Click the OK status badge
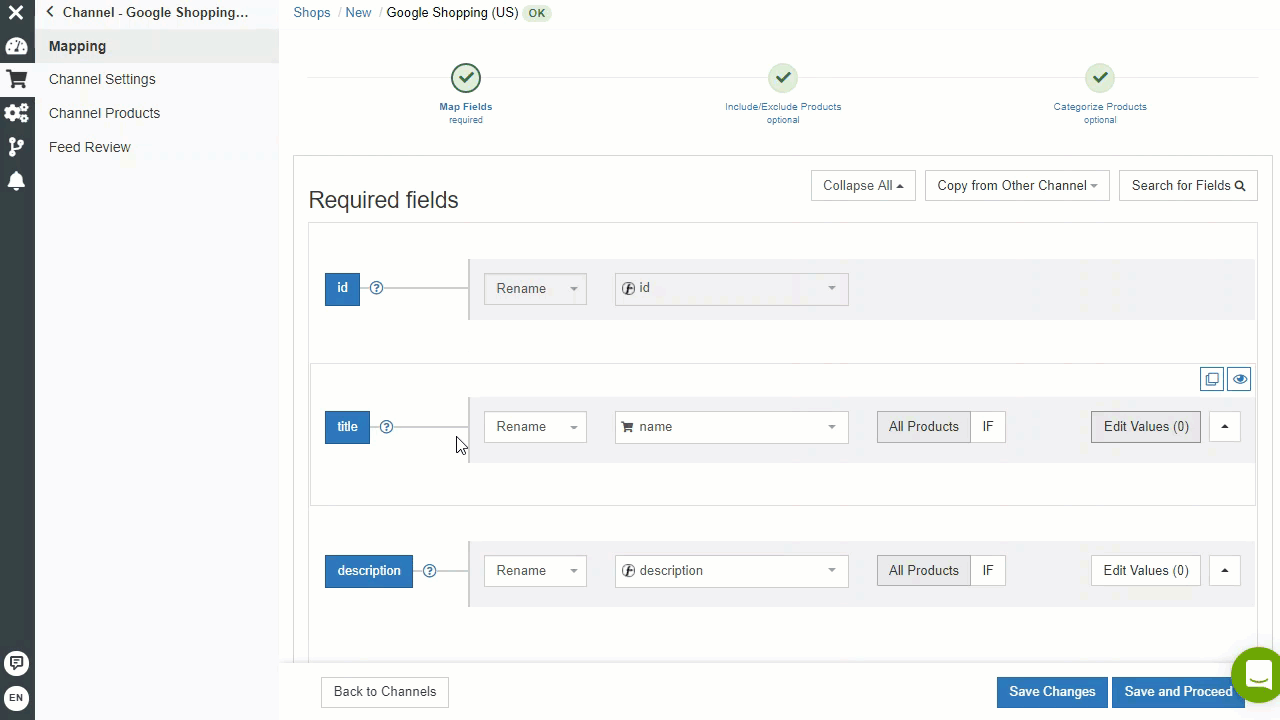The width and height of the screenshot is (1280, 720). coord(538,13)
